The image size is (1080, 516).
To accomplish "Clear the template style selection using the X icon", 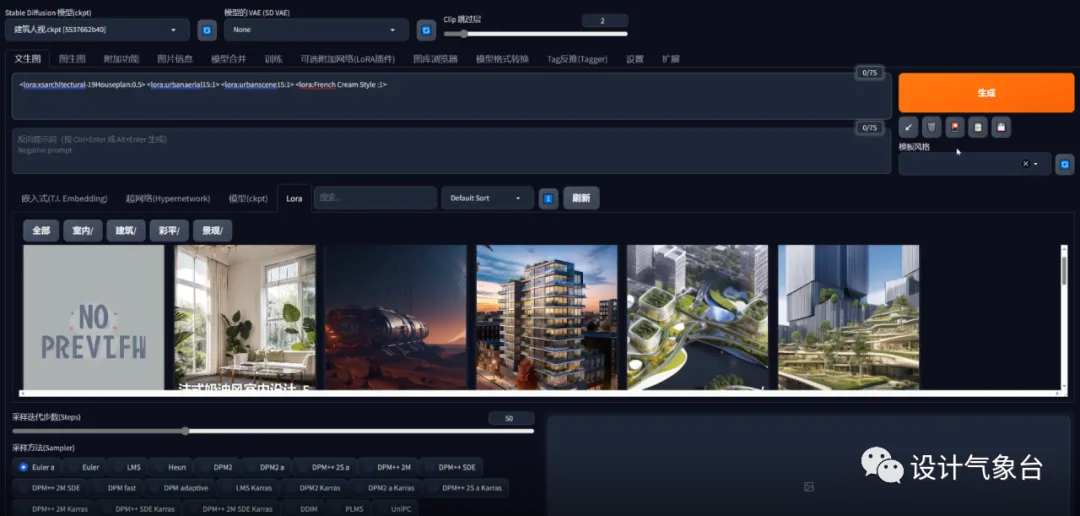I will click(1026, 164).
